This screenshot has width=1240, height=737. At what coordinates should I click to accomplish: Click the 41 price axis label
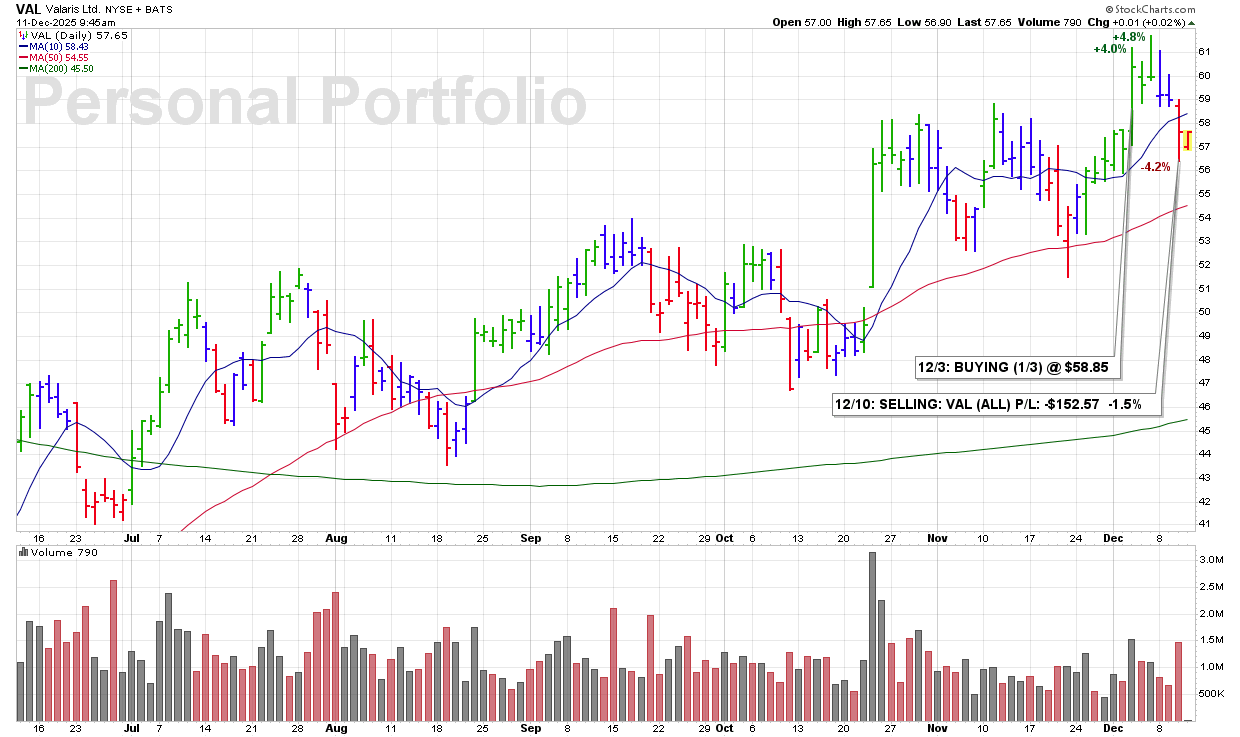(x=1205, y=525)
